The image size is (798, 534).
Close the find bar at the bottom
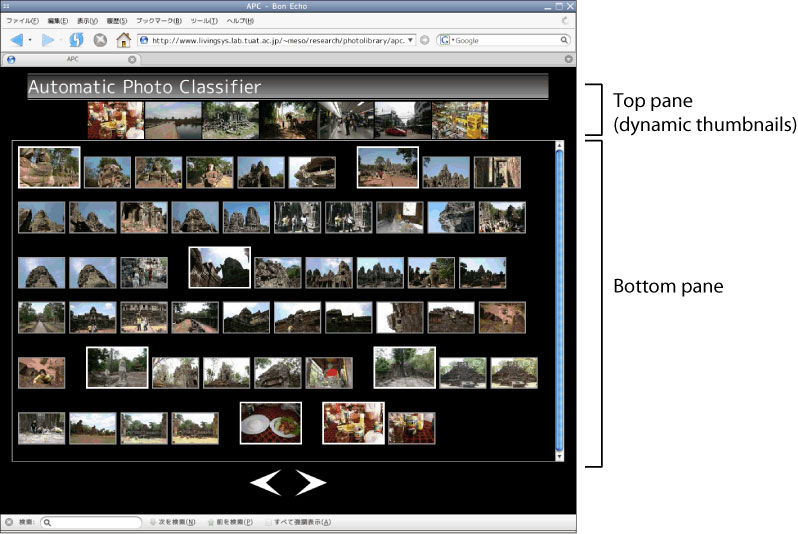point(9,522)
